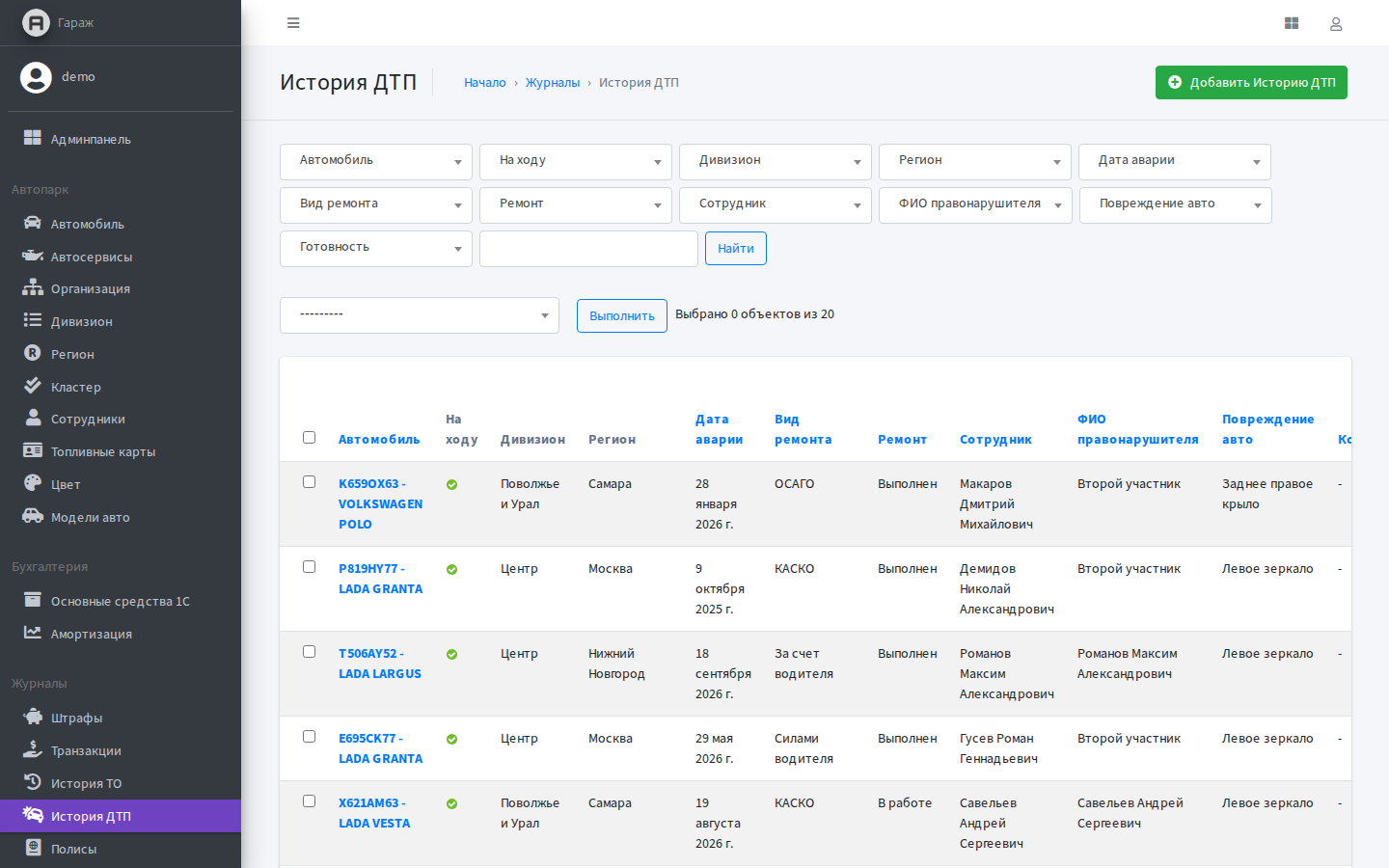This screenshot has width=1389, height=868.
Task: Check the row for P819HY77 Lada Granta
Action: [x=309, y=567]
